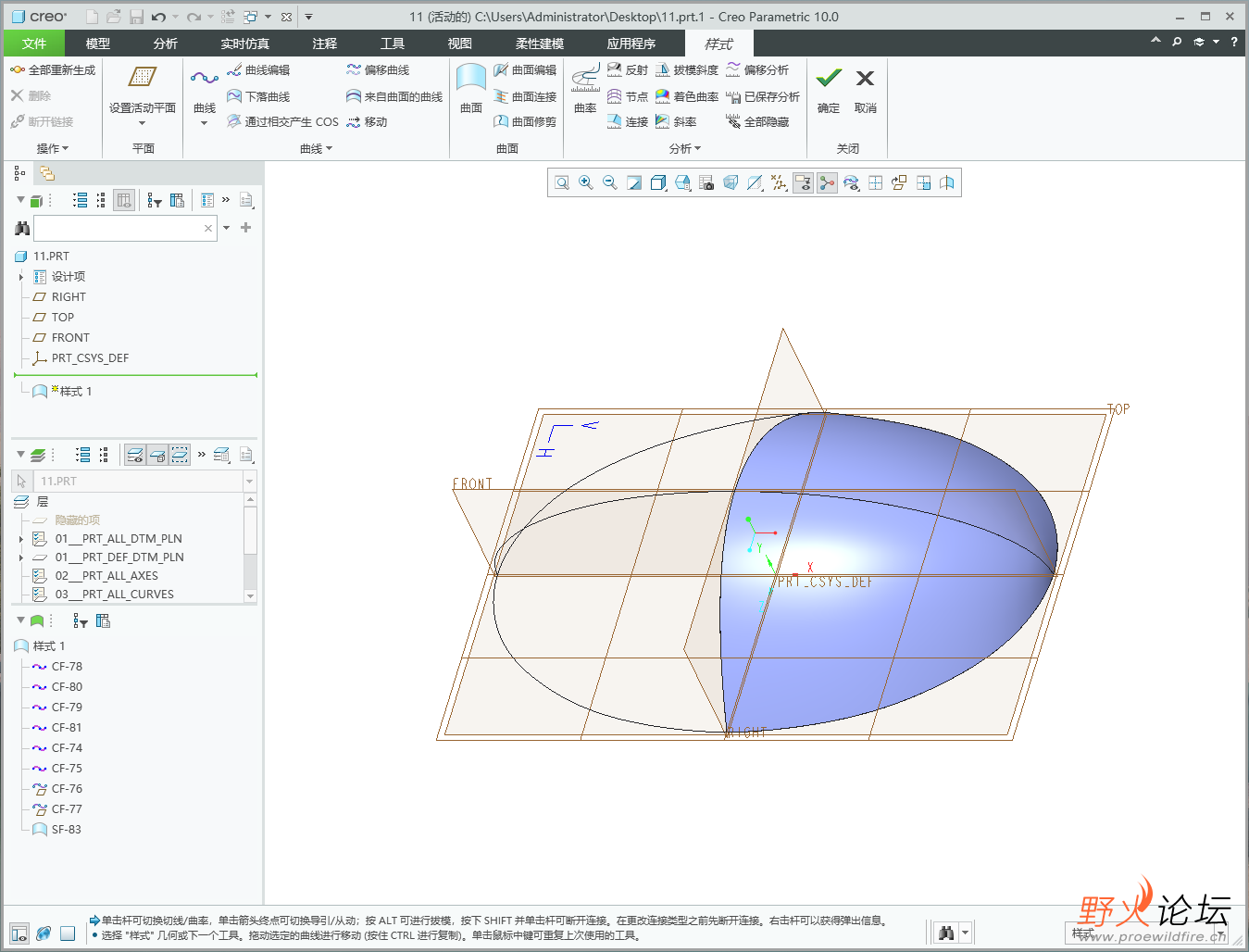Screen dimensions: 1249x952
Task: Click 确定 to confirm the style
Action: point(829,90)
